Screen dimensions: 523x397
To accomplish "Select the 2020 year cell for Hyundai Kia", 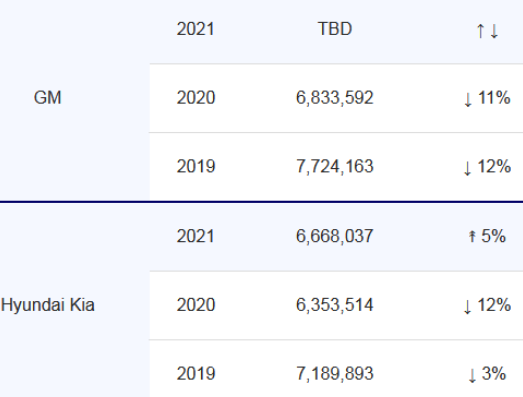I will (x=196, y=305).
